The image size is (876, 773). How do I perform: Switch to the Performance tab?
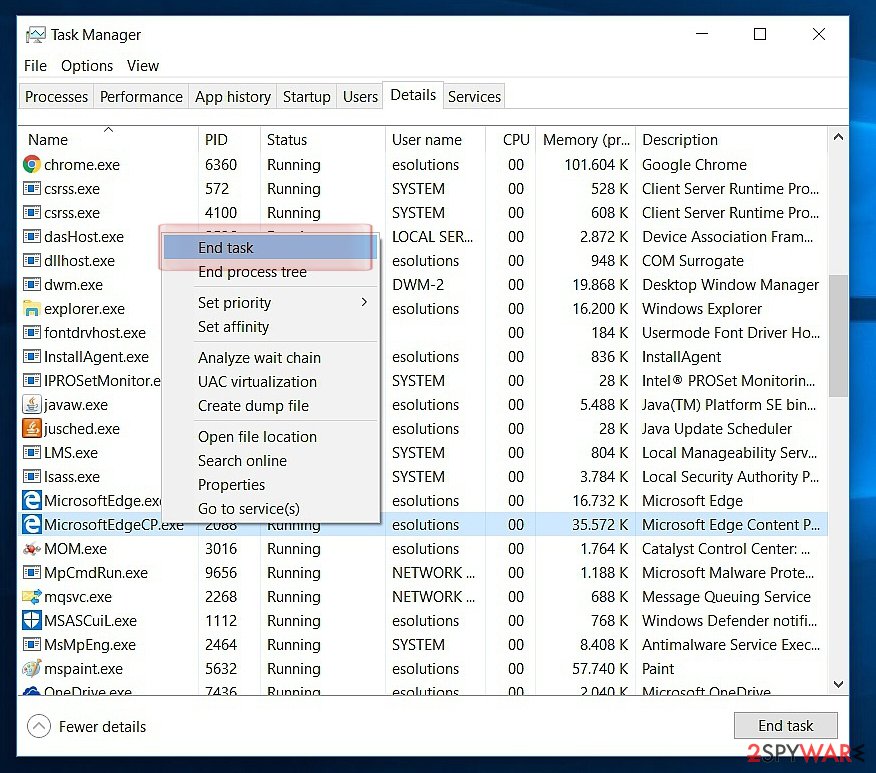(x=141, y=97)
